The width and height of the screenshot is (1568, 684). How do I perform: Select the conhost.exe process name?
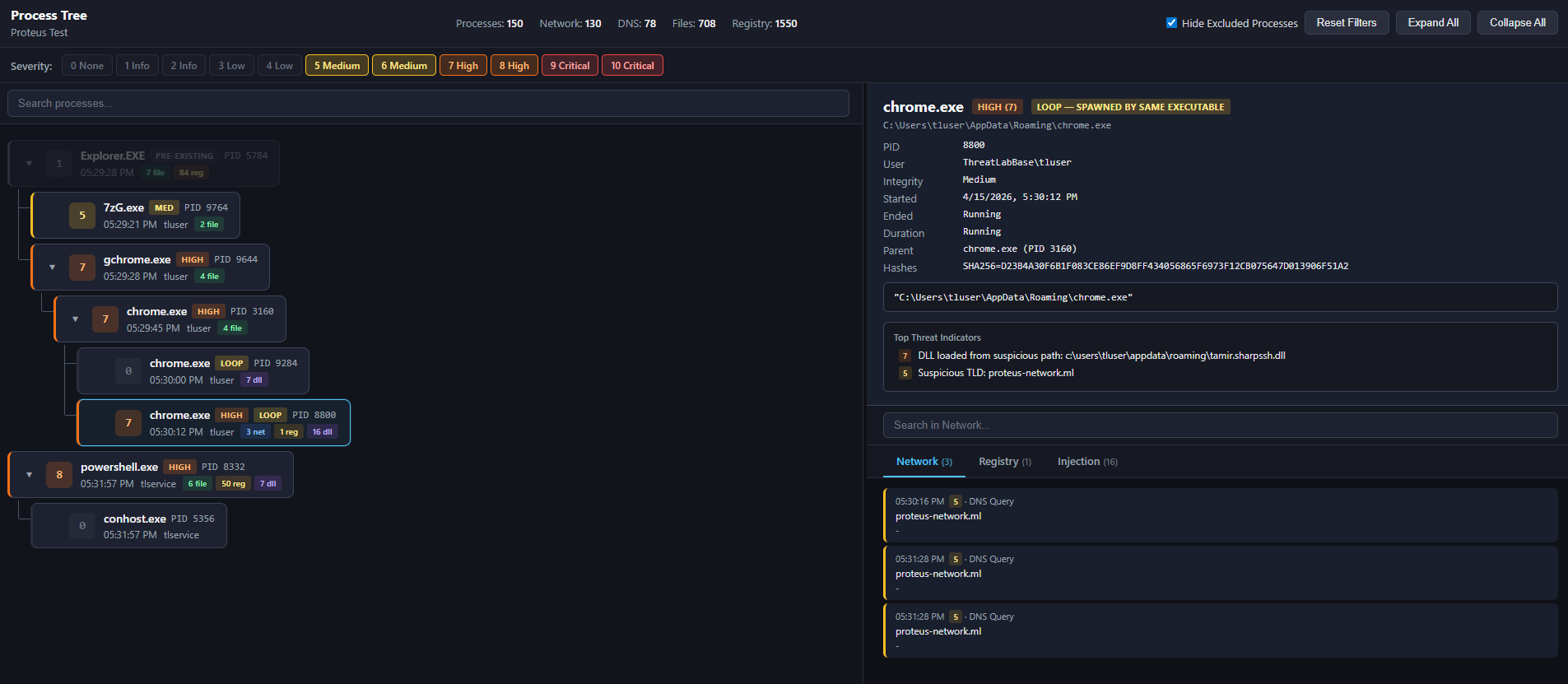[135, 519]
